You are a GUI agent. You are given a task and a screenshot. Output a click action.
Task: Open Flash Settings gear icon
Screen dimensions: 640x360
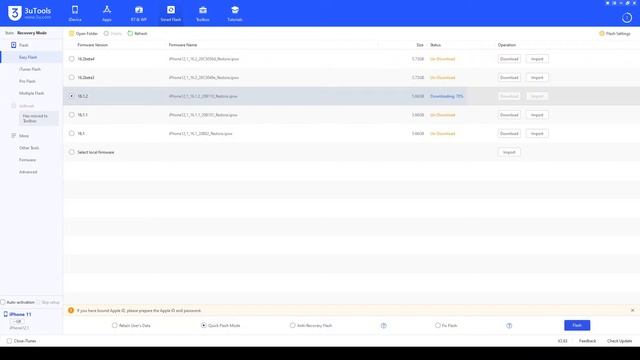602,33
